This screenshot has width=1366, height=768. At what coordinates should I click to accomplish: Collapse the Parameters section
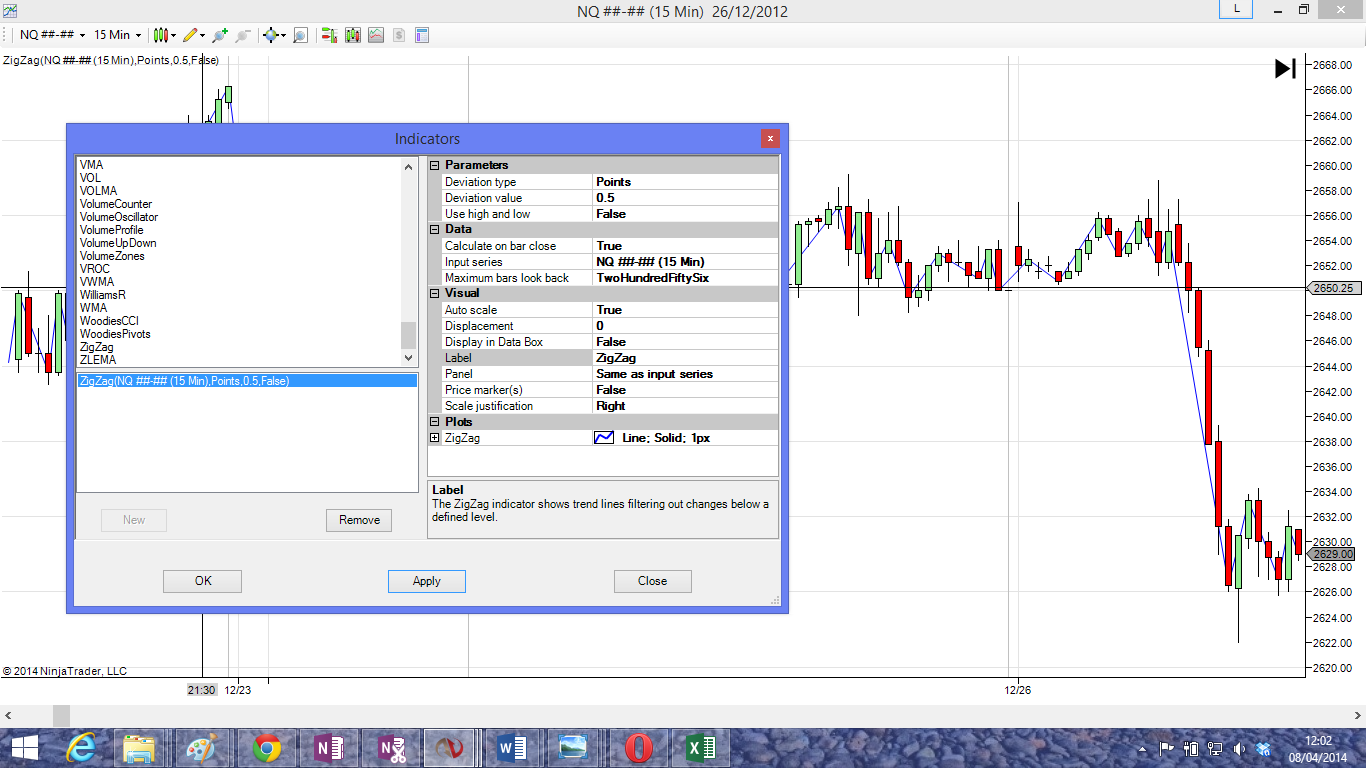click(435, 165)
